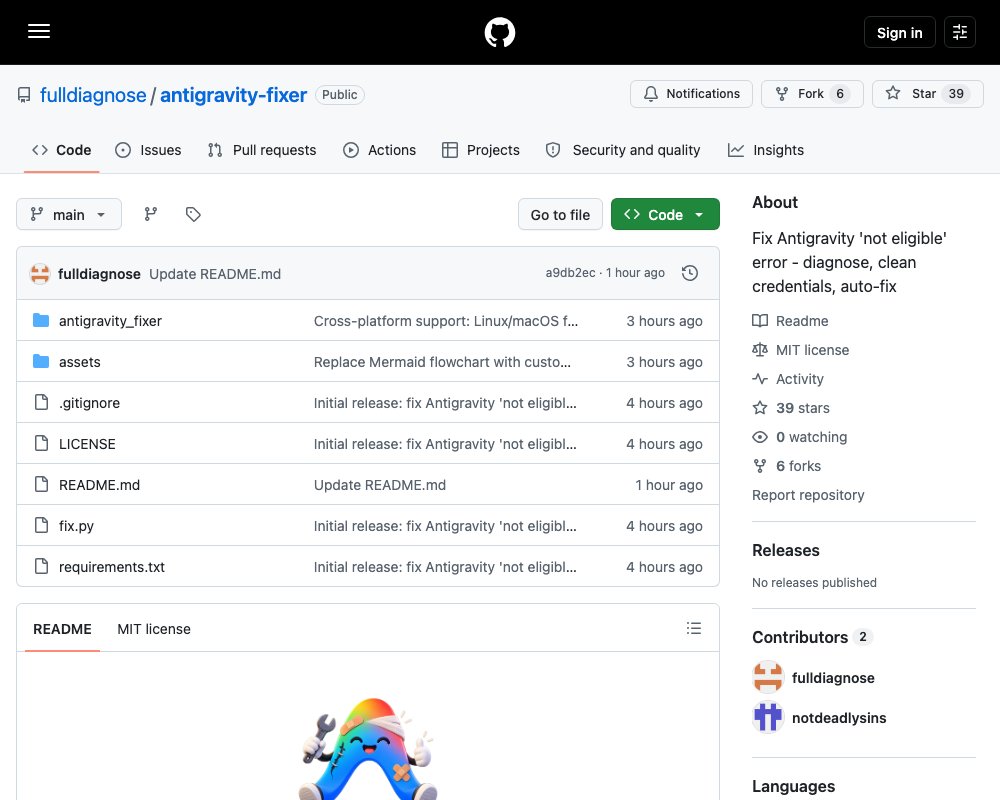
Task: Click the antigravity_fixer folder icon
Action: (x=41, y=320)
